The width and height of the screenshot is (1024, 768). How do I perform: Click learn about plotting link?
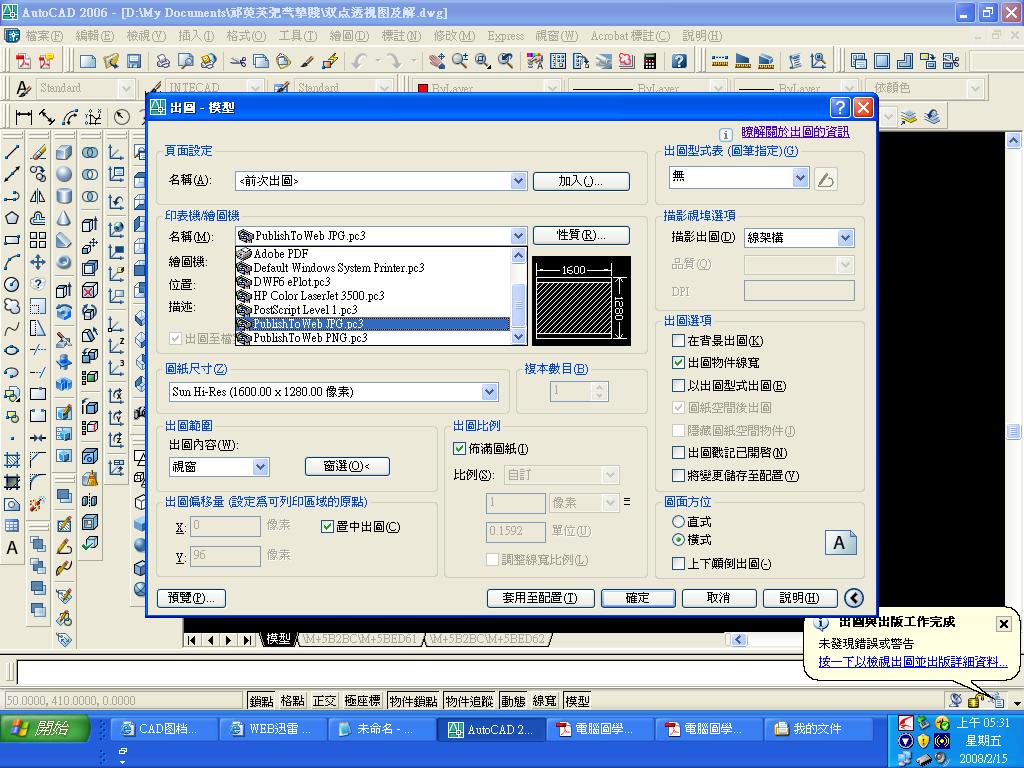[795, 132]
